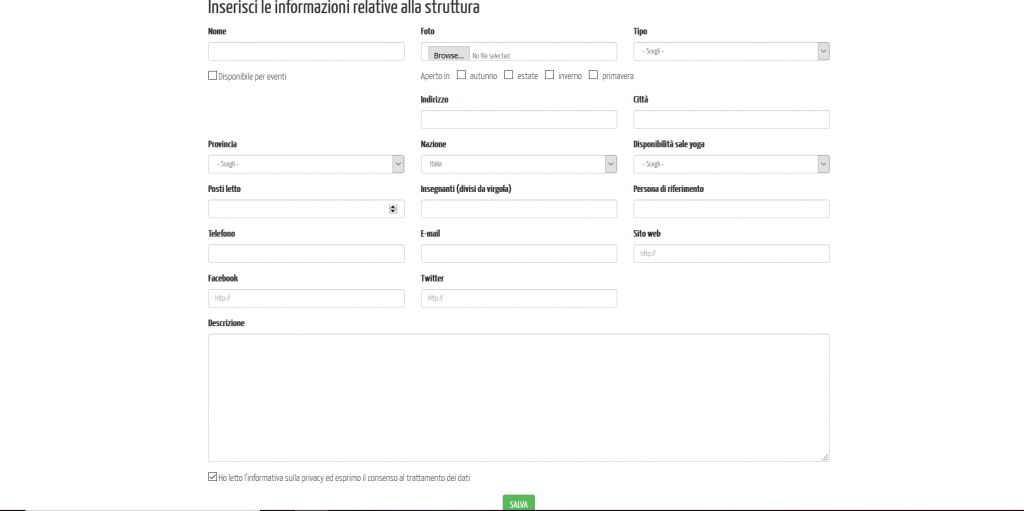Focus the 'Nome' text field
Screen dimensions: 1024x511
[x=306, y=52]
